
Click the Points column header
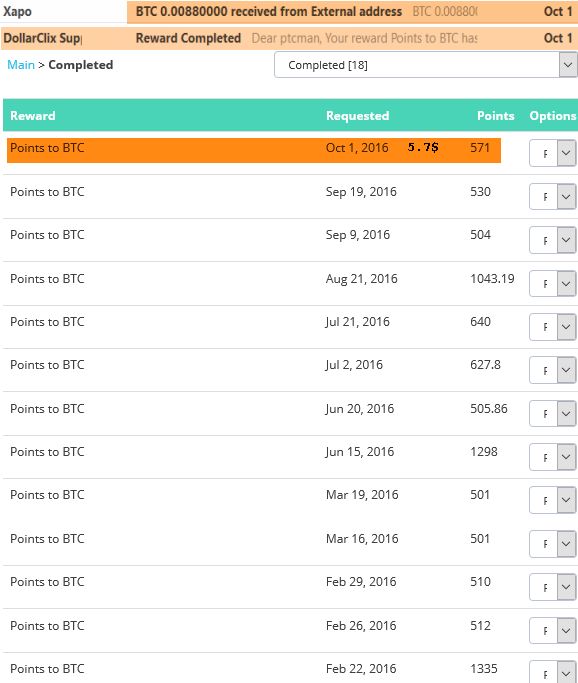click(496, 115)
